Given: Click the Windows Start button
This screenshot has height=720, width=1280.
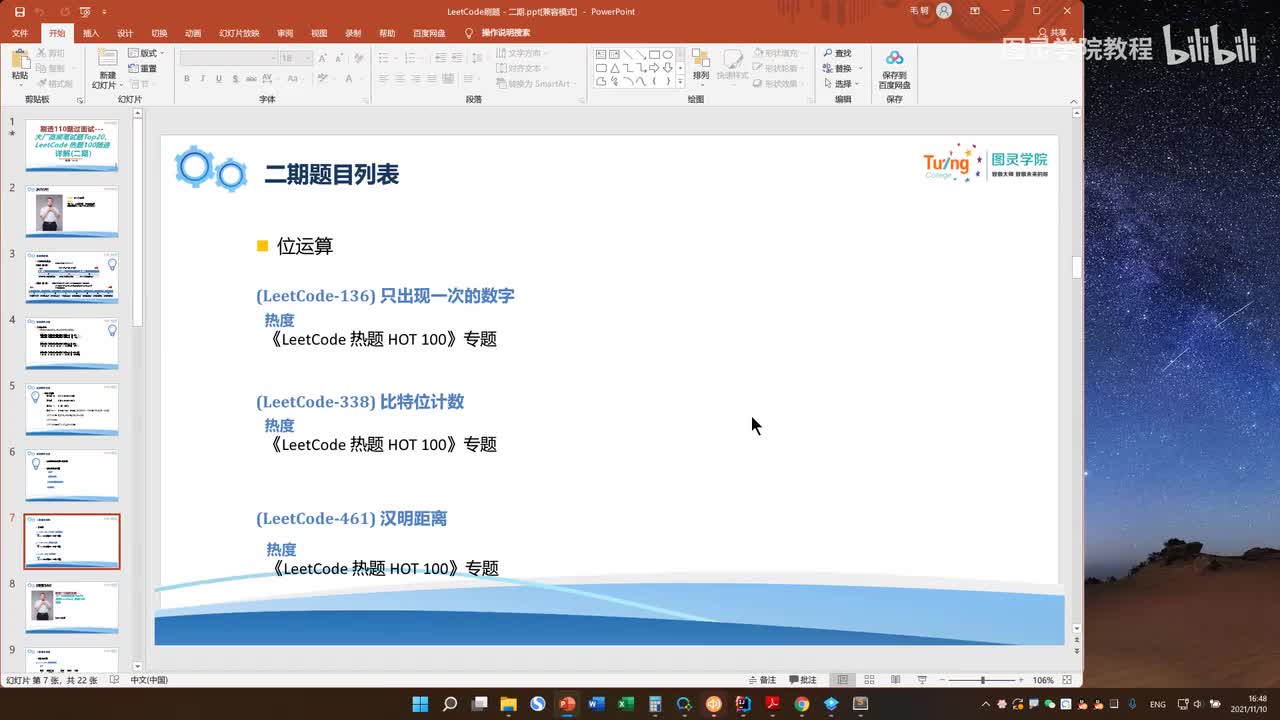Looking at the screenshot, I should (x=420, y=704).
